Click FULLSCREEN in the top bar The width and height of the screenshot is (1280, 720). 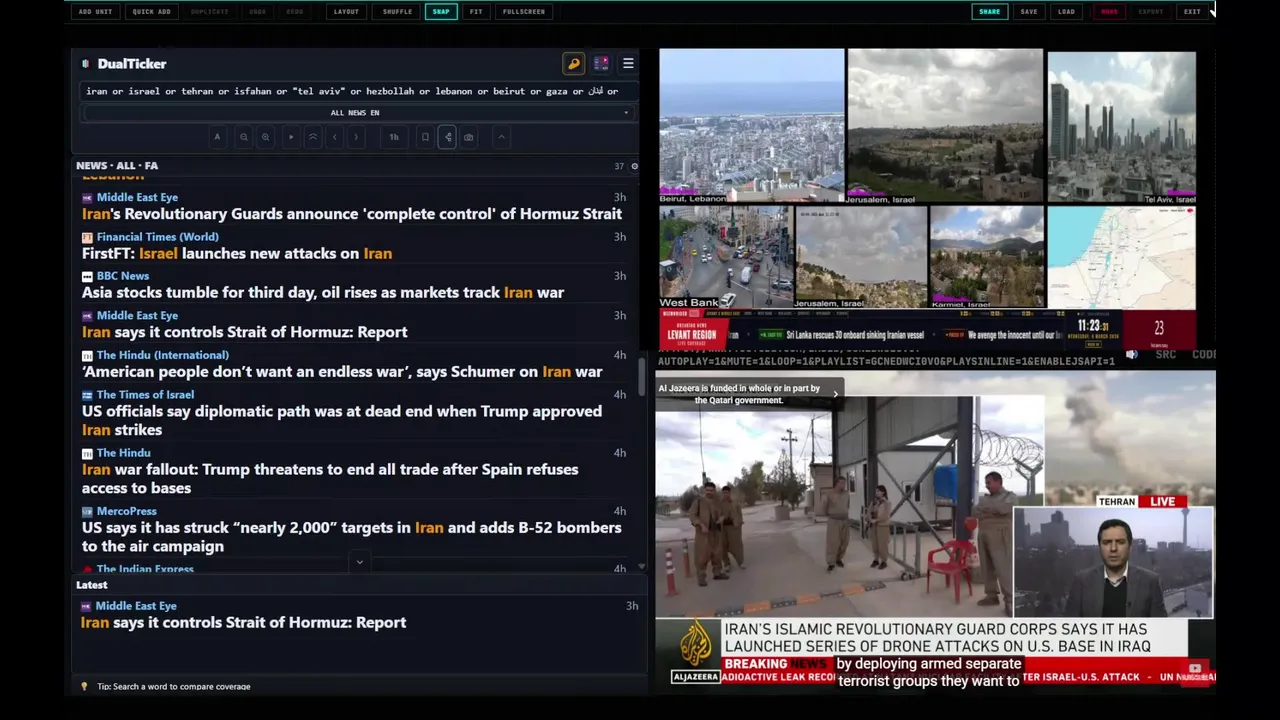click(x=524, y=12)
